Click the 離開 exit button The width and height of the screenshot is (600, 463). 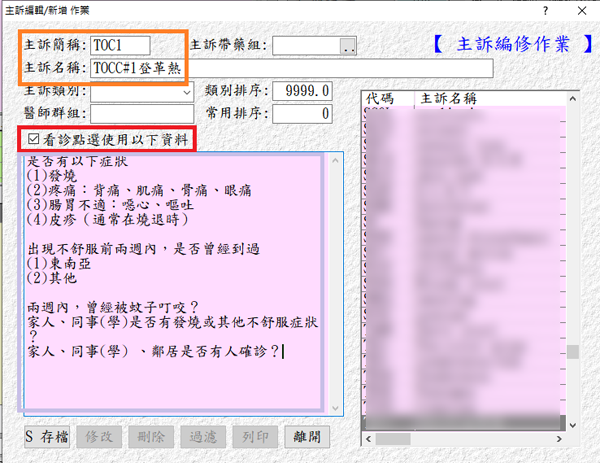[307, 437]
